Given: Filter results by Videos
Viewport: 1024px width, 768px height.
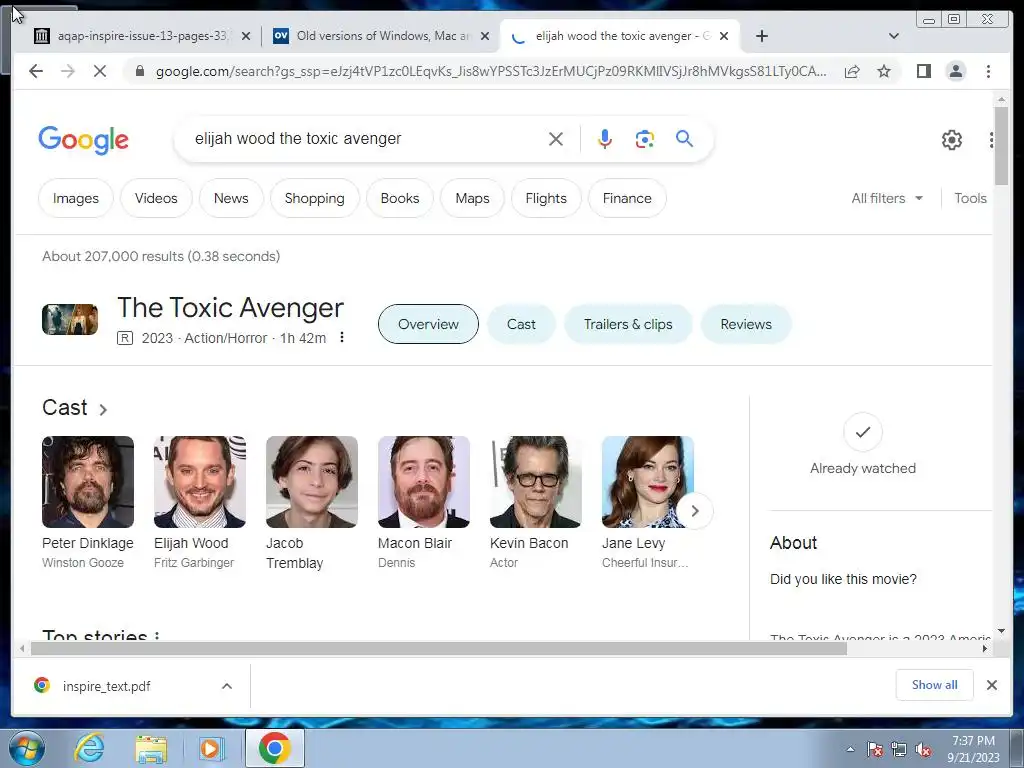Looking at the screenshot, I should (156, 199).
